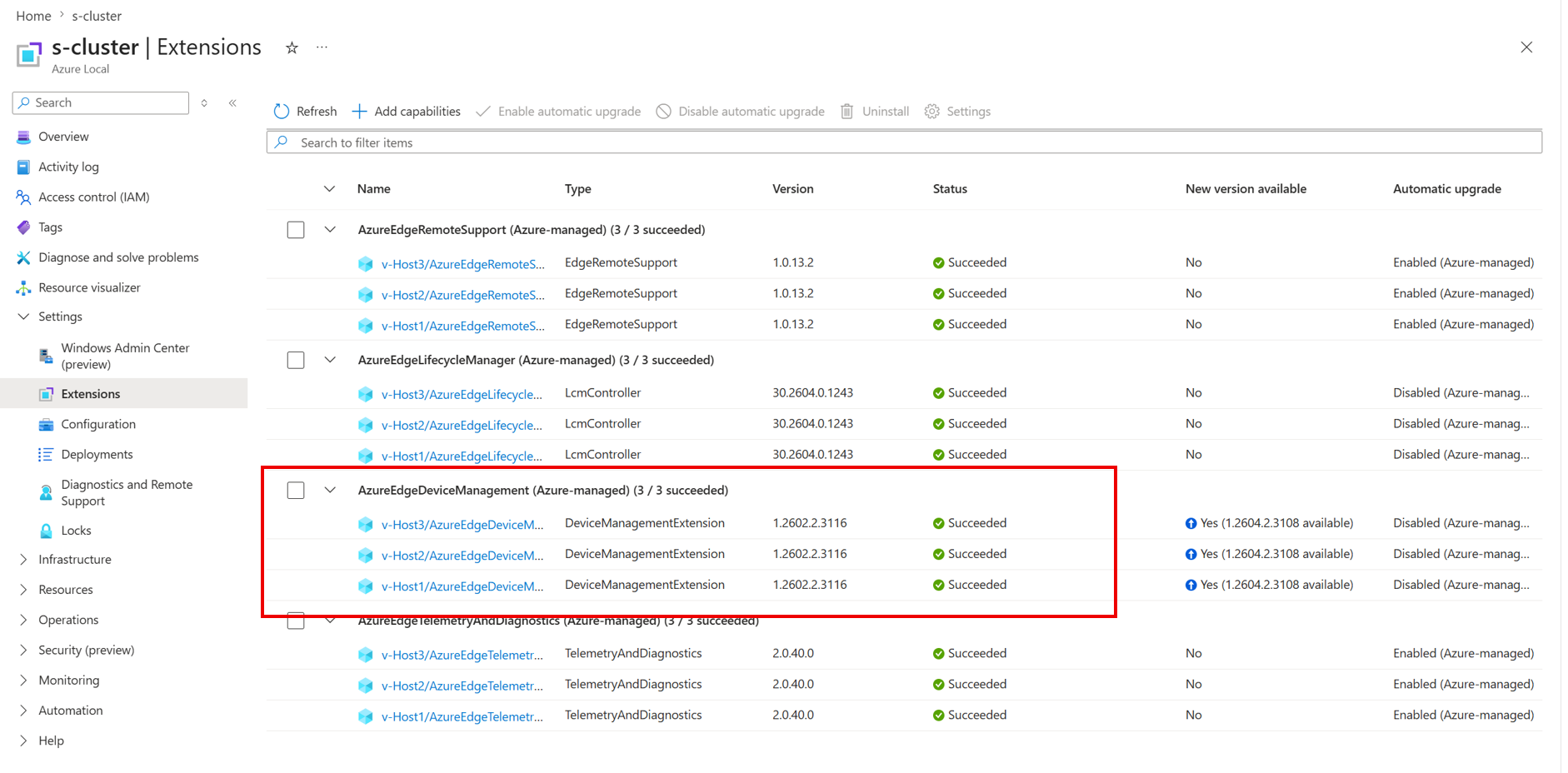Sort by the New version available column header
1568x773 pixels.
pos(1246,189)
